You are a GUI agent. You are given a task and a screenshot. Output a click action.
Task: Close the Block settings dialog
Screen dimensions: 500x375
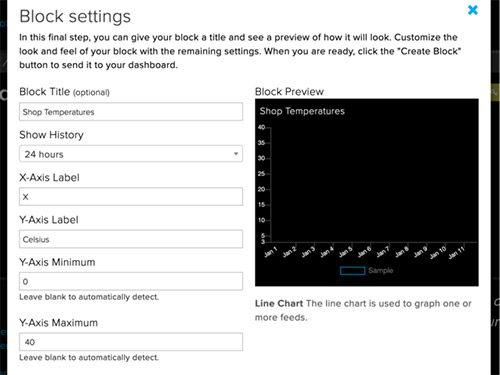pos(473,10)
